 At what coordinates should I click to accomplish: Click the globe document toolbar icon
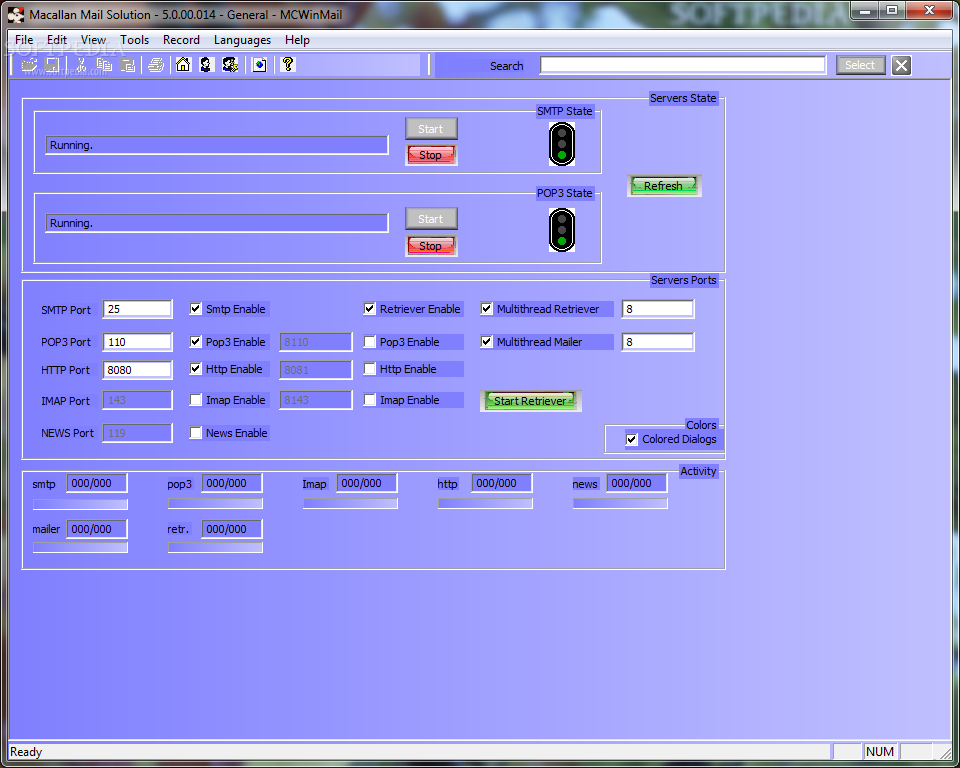tap(260, 65)
